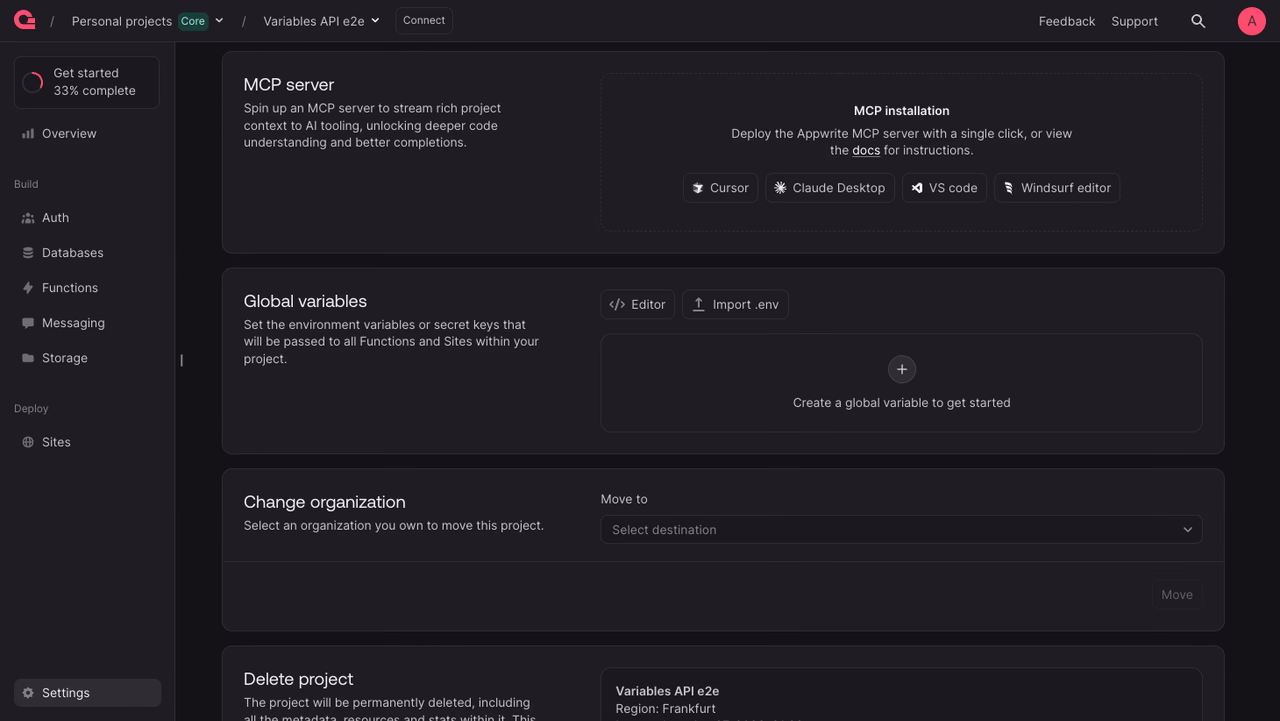1280x721 pixels.
Task: Click the Functions lightning icon
Action: 28,288
